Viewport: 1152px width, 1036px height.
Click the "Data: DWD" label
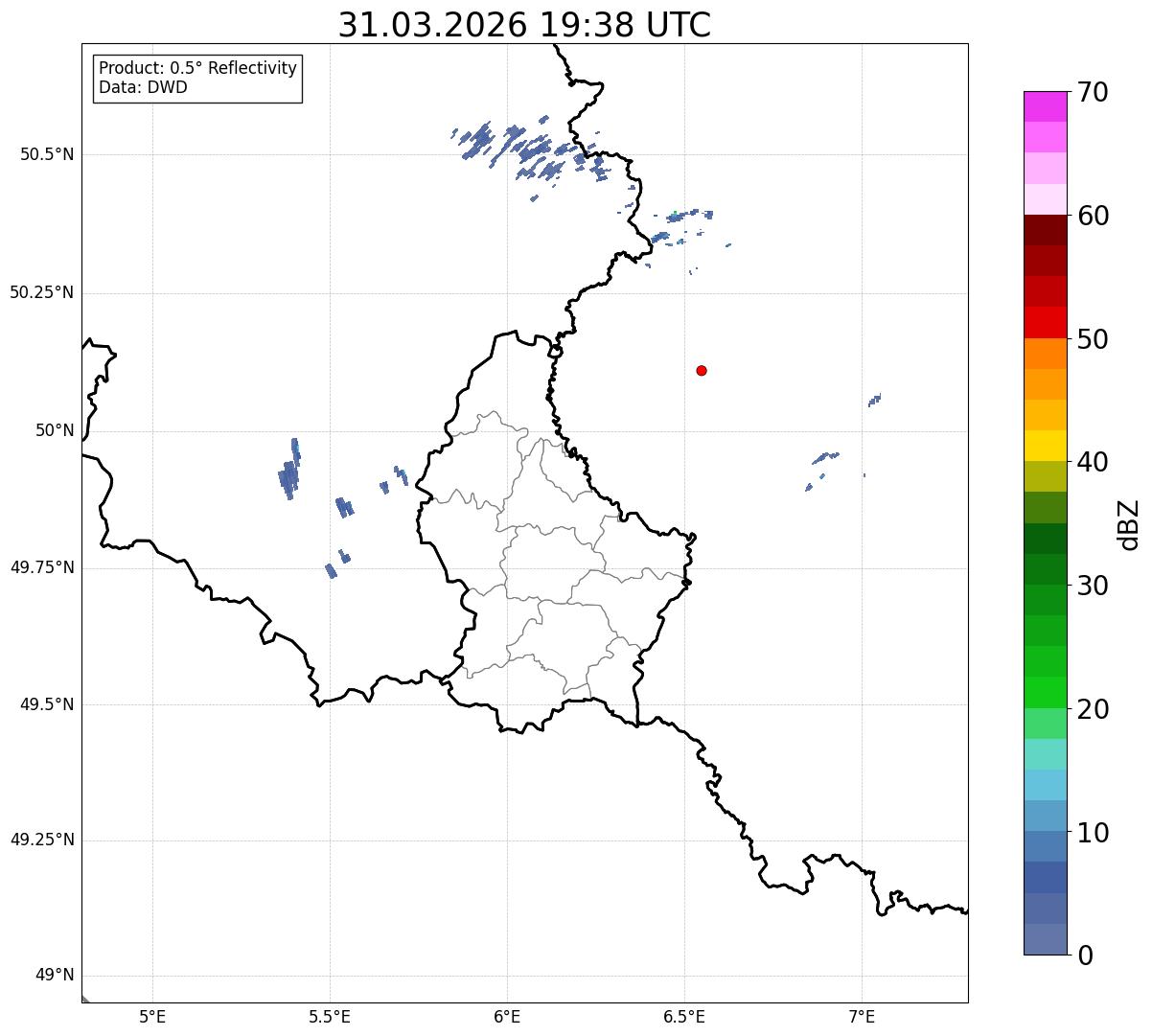pos(143,87)
